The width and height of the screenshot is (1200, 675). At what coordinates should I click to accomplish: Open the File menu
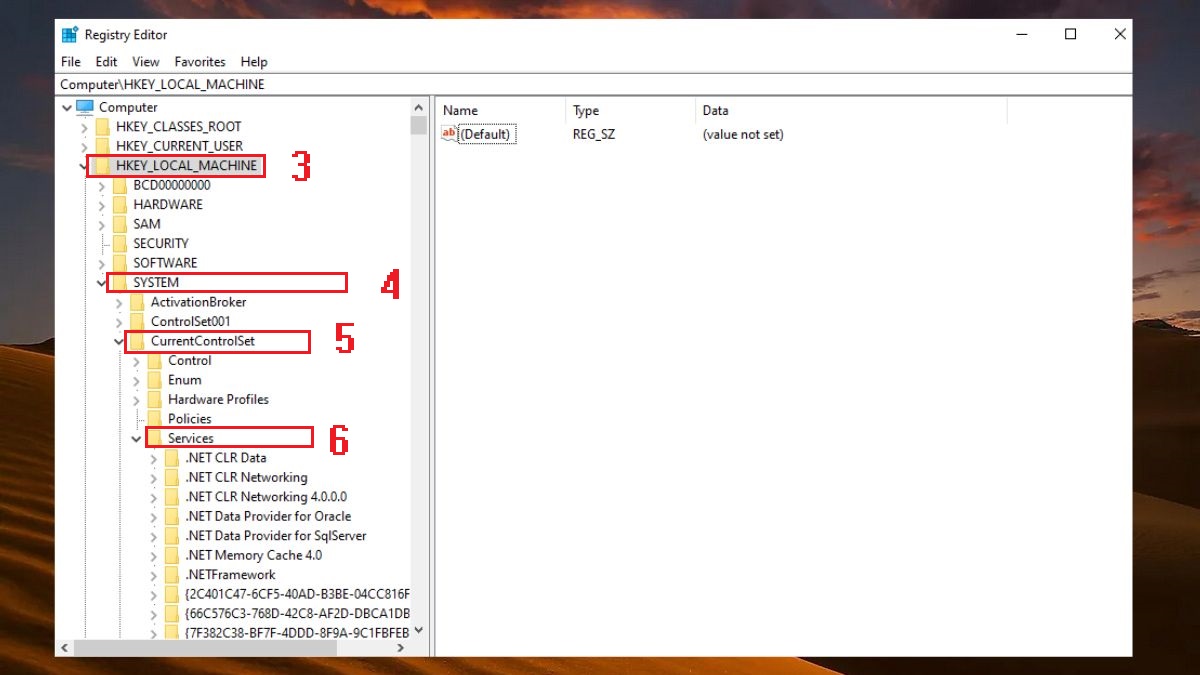[x=70, y=62]
